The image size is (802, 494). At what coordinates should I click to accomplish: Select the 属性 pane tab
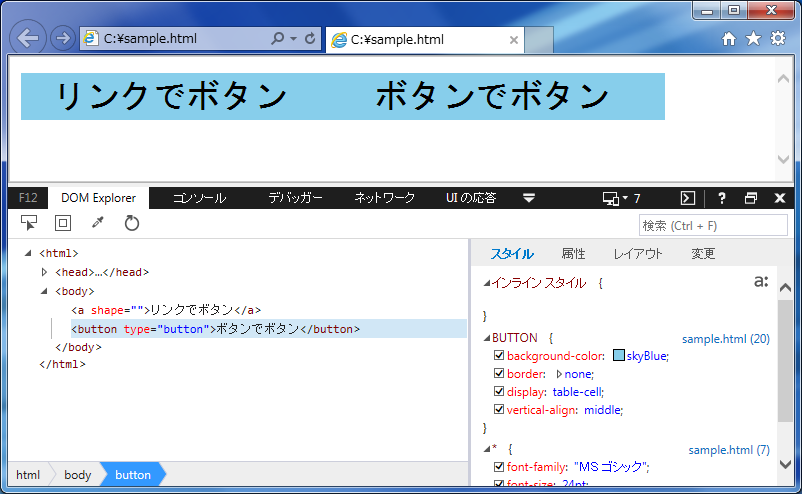click(x=573, y=254)
